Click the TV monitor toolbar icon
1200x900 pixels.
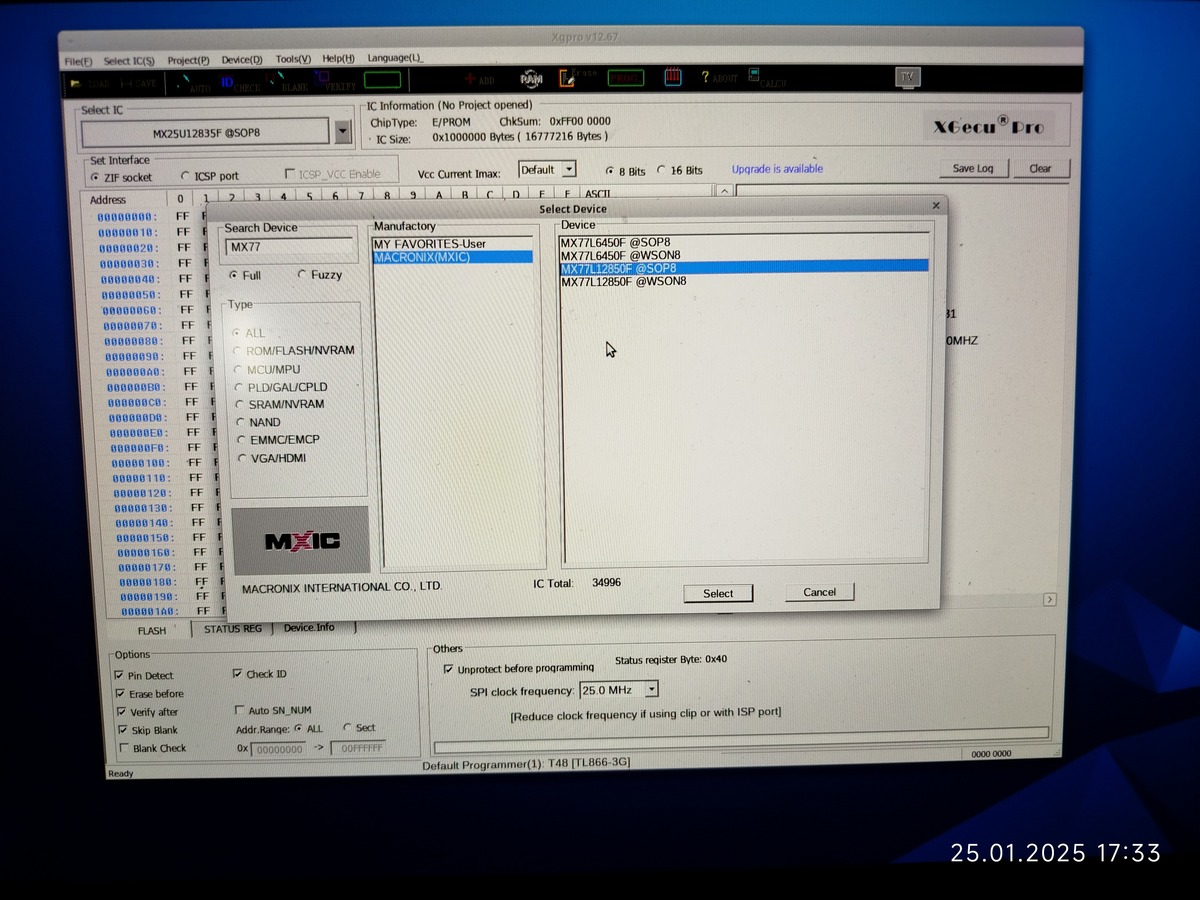pos(907,77)
